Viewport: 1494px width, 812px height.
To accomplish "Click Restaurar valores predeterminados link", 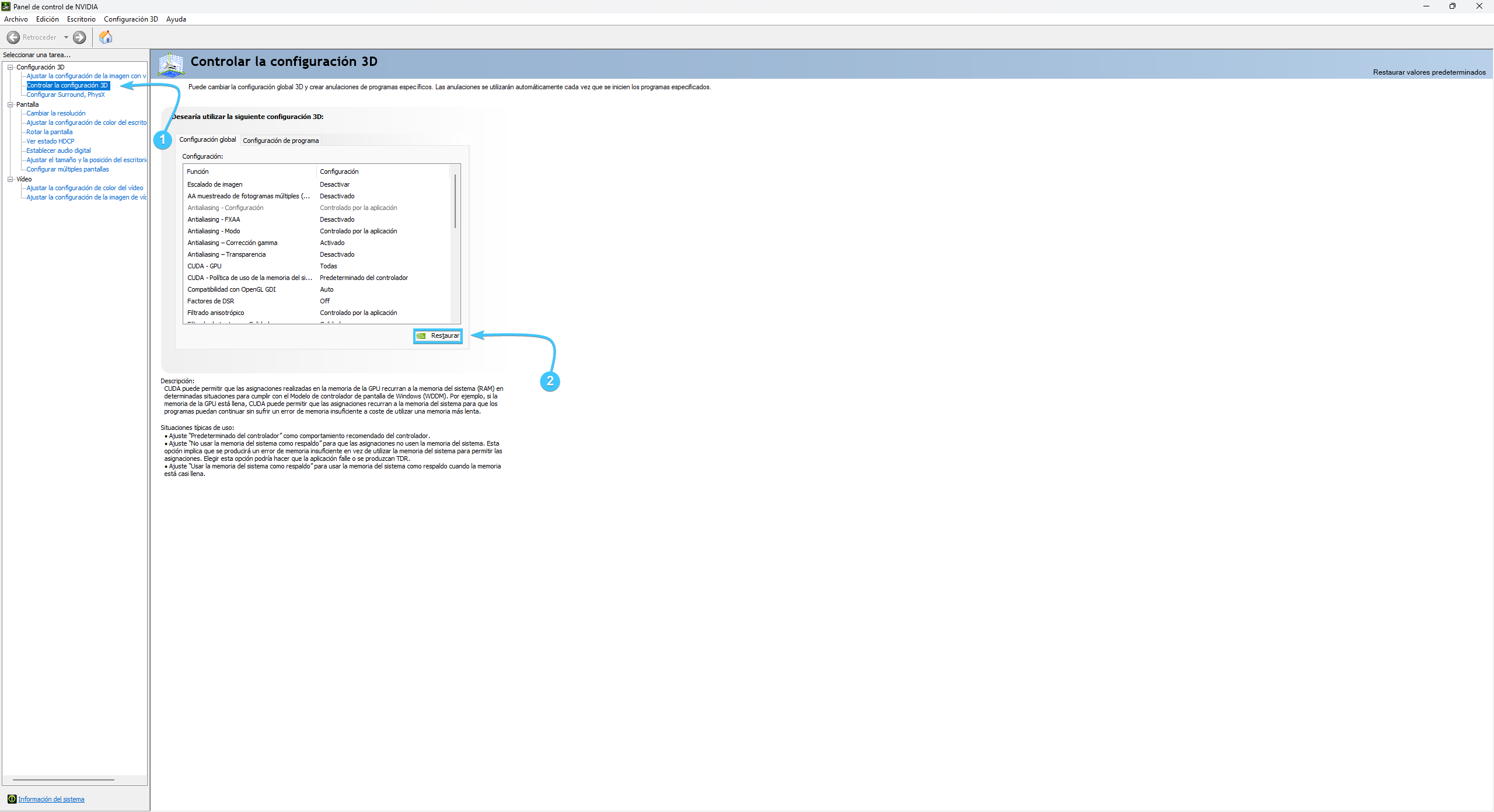I will [x=1429, y=72].
